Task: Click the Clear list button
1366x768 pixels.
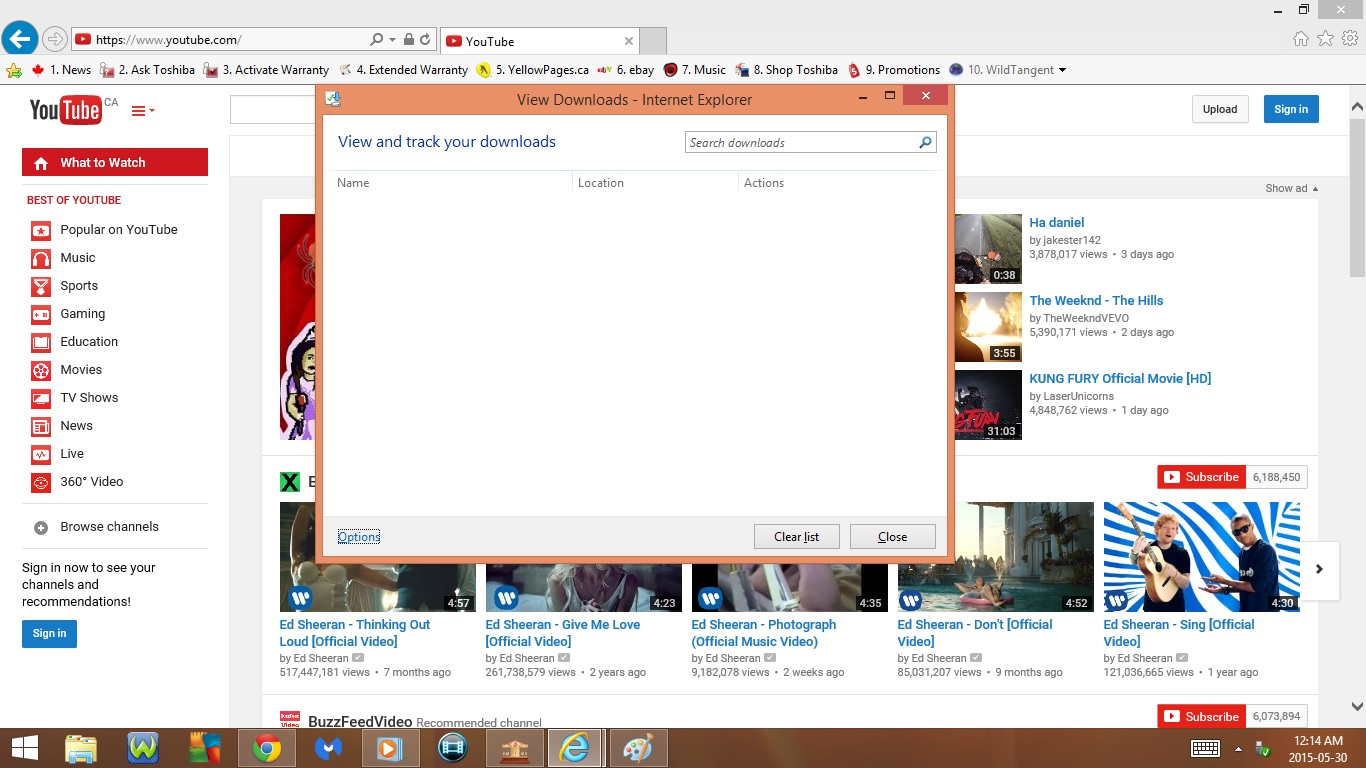Action: click(797, 537)
